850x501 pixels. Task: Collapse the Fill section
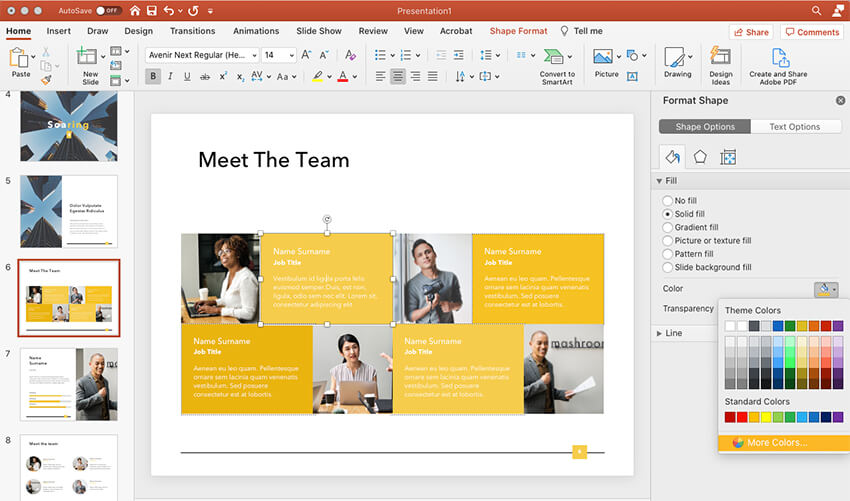659,181
